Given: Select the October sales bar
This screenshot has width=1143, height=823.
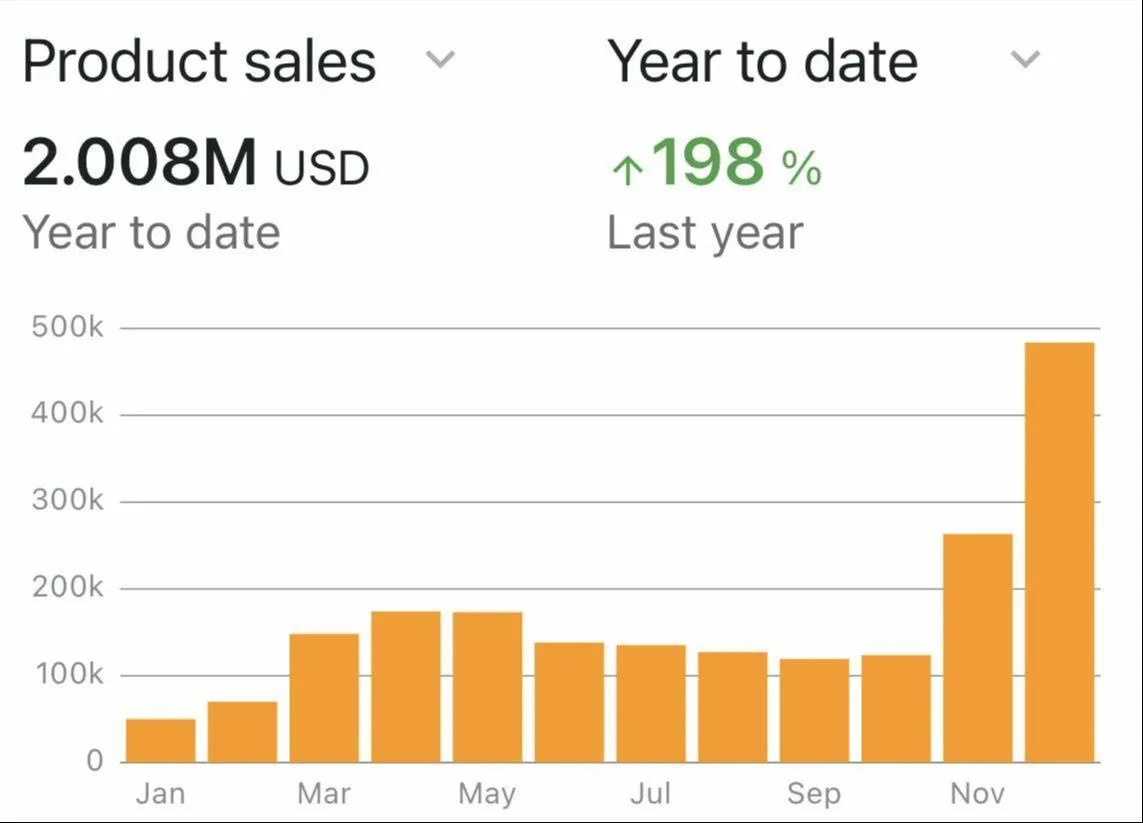Looking at the screenshot, I should tap(896, 708).
